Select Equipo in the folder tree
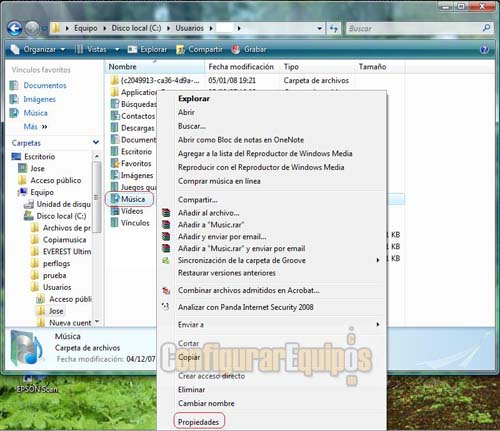This screenshot has width=500, height=431. [42, 192]
